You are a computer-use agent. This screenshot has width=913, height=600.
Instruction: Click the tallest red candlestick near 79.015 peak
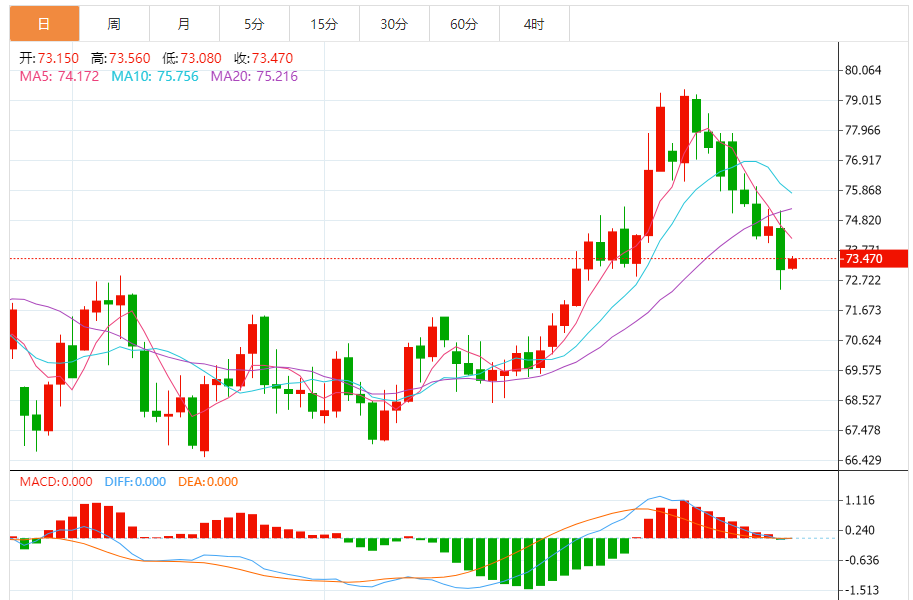click(684, 129)
